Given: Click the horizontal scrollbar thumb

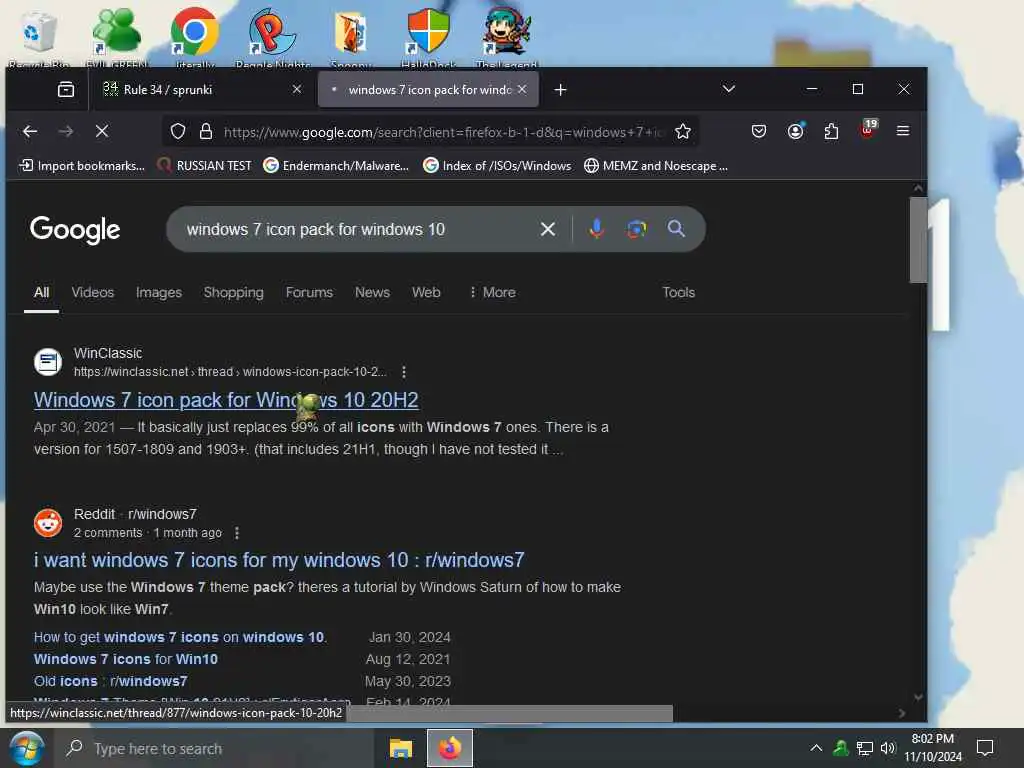Looking at the screenshot, I should 509,713.
